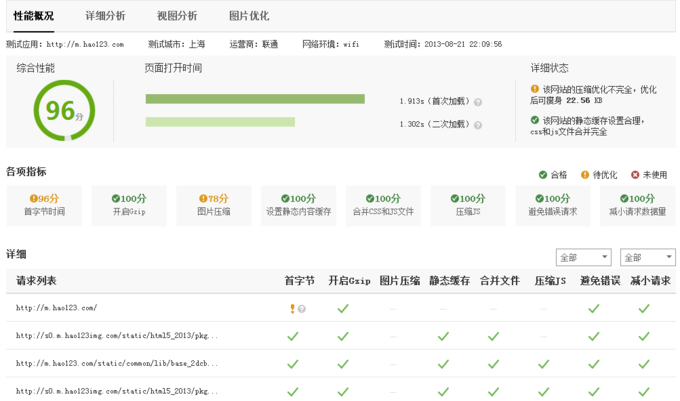Click the help icon beside 二次加载 time
The height and width of the screenshot is (401, 680).
478,125
